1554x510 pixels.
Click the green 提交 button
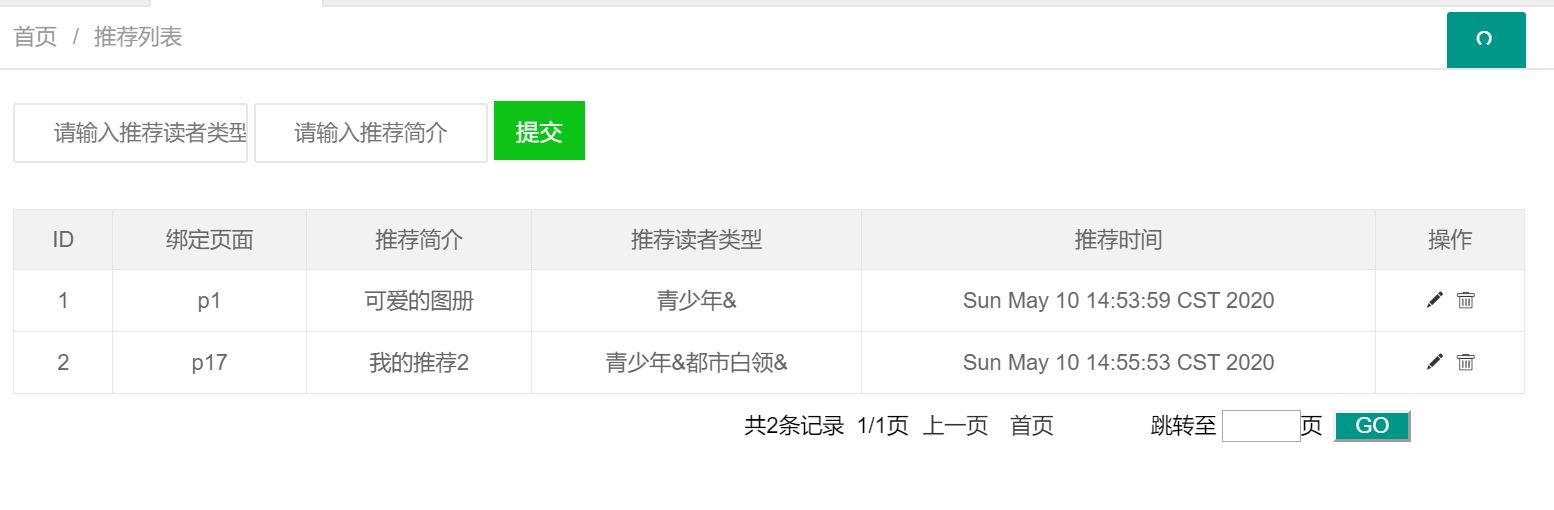pyautogui.click(x=539, y=131)
